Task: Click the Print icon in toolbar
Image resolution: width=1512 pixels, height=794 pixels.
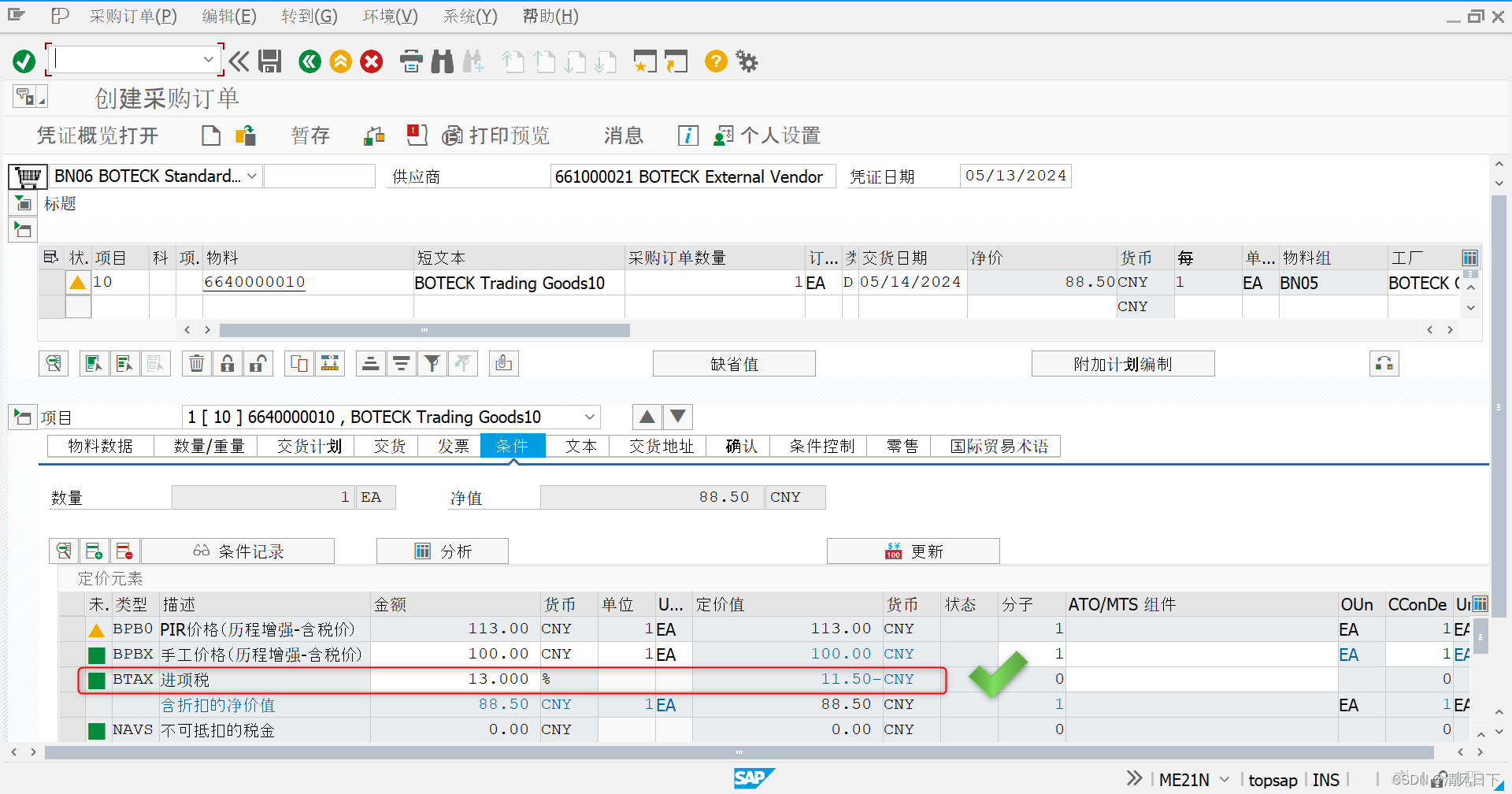Action: coord(411,61)
